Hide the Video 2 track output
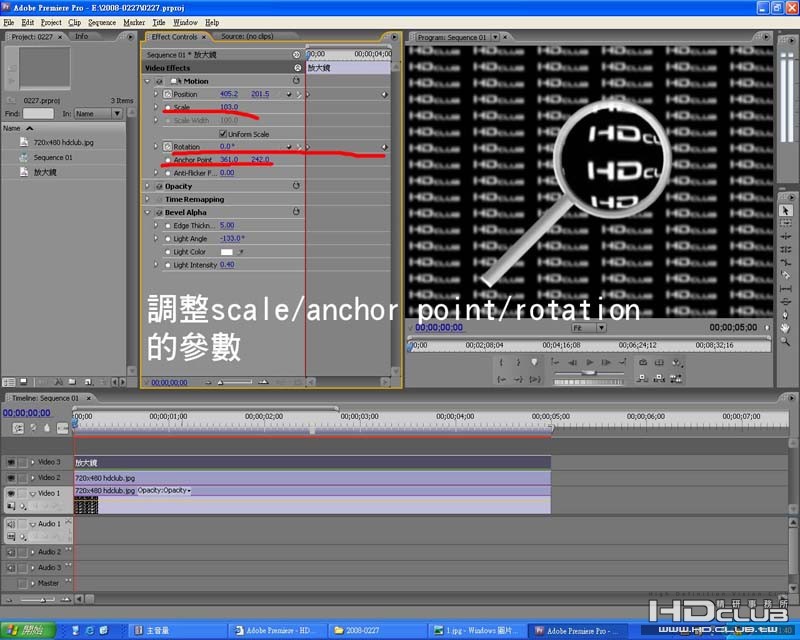Viewport: 800px width, 640px height. point(11,478)
